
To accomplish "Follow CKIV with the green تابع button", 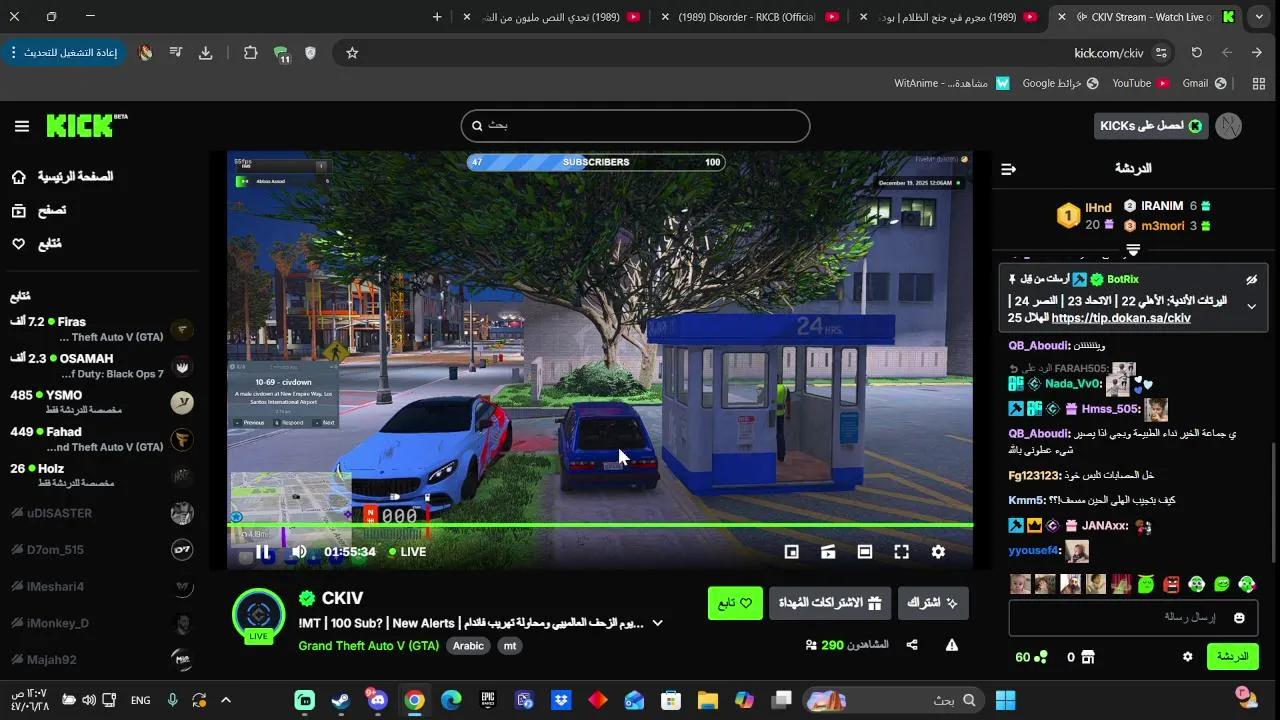I will coord(735,603).
